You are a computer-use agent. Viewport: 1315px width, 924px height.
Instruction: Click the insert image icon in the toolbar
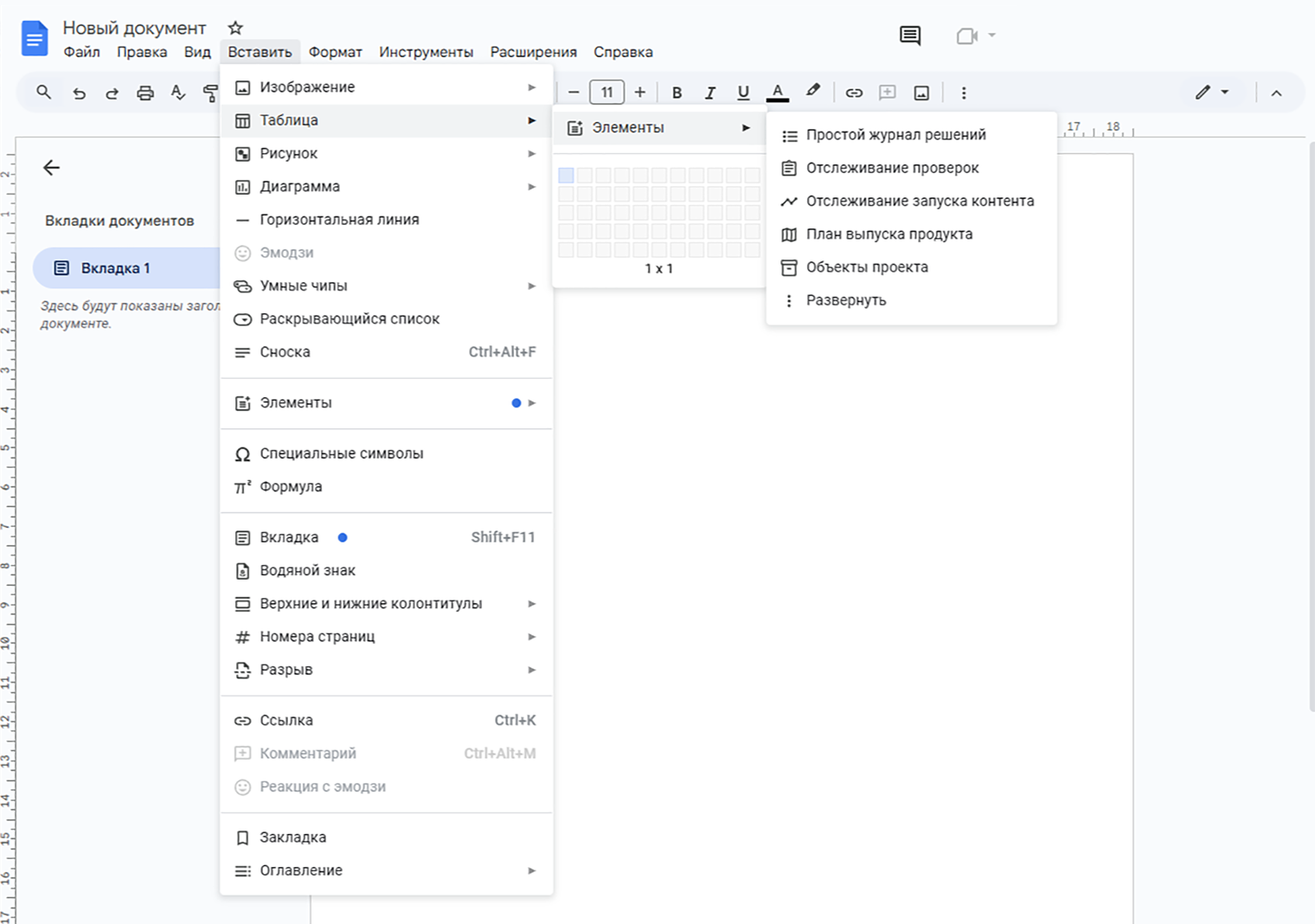(921, 93)
